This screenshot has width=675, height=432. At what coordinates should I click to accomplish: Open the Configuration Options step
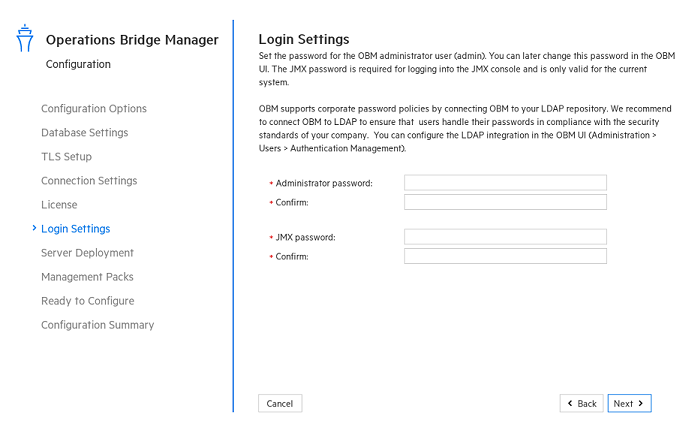coord(94,108)
